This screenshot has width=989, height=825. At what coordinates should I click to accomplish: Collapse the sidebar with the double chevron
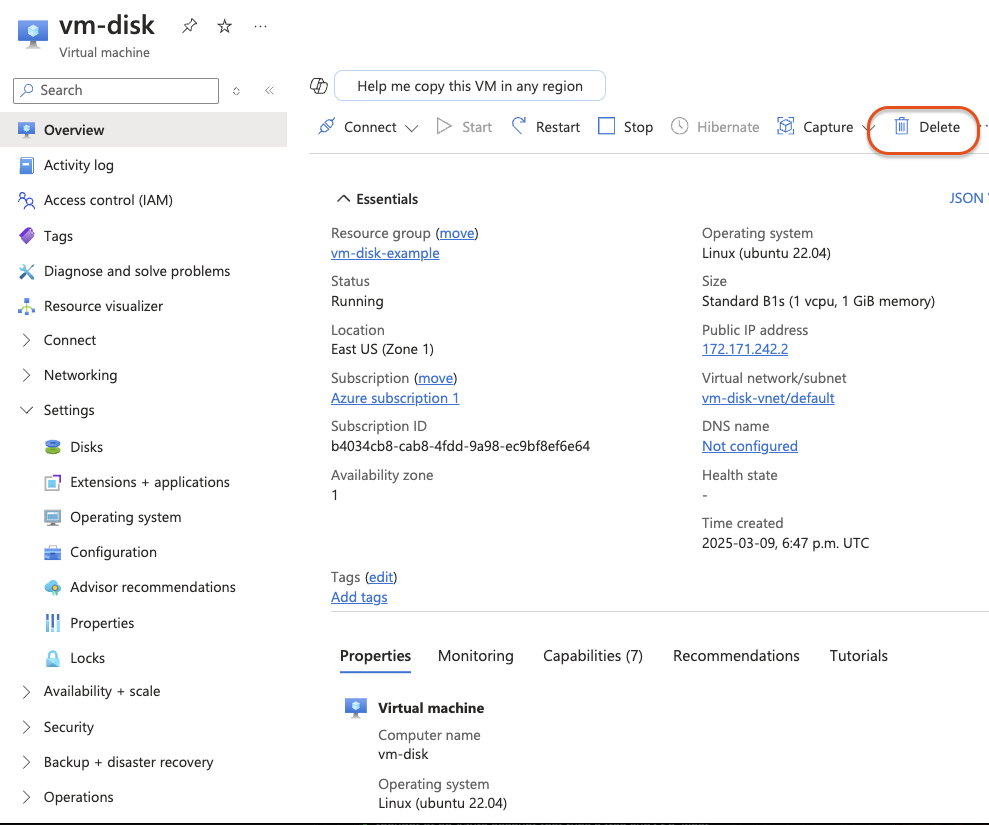[x=269, y=90]
